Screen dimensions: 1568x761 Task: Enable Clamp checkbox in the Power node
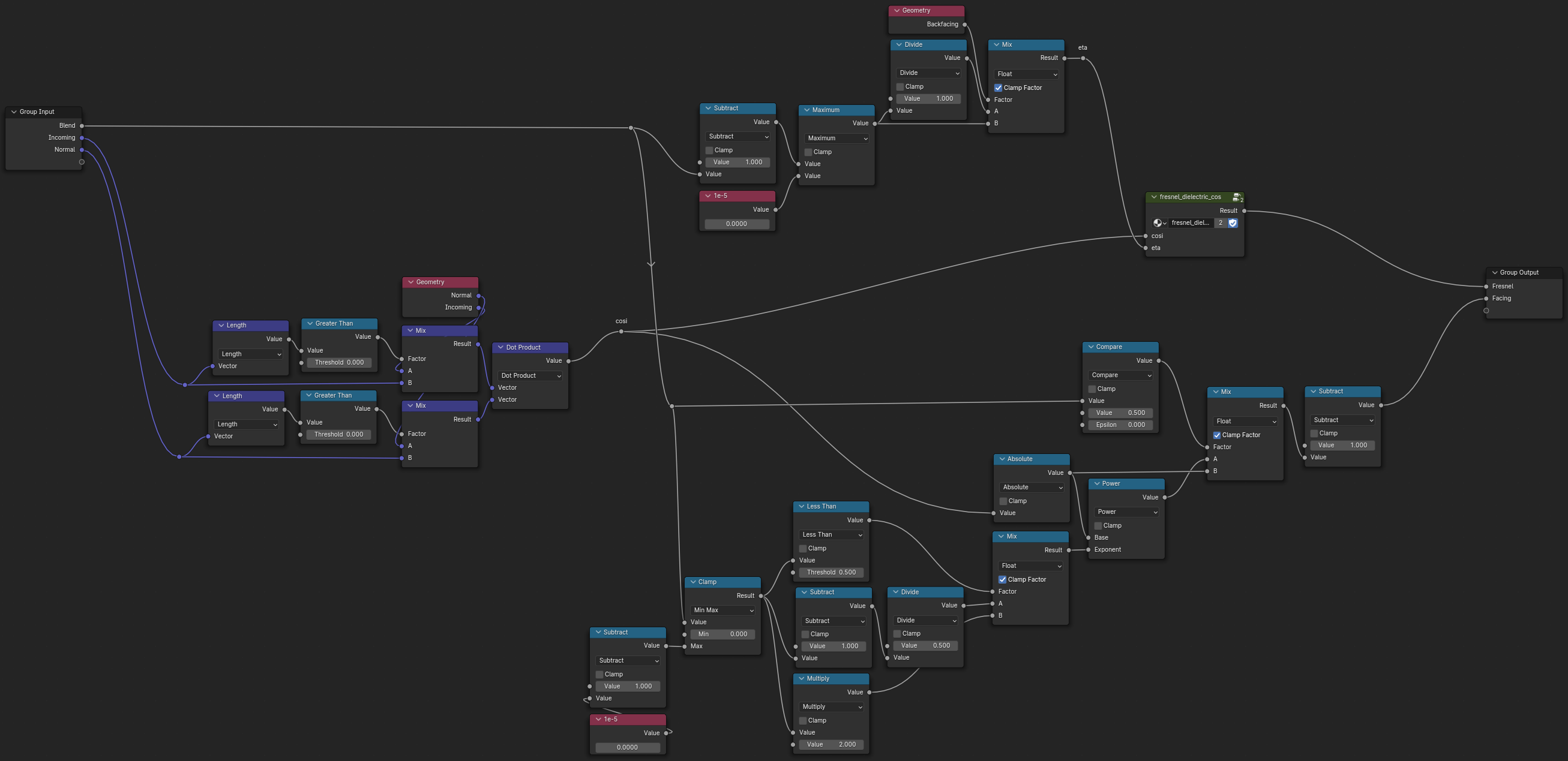tap(1098, 525)
